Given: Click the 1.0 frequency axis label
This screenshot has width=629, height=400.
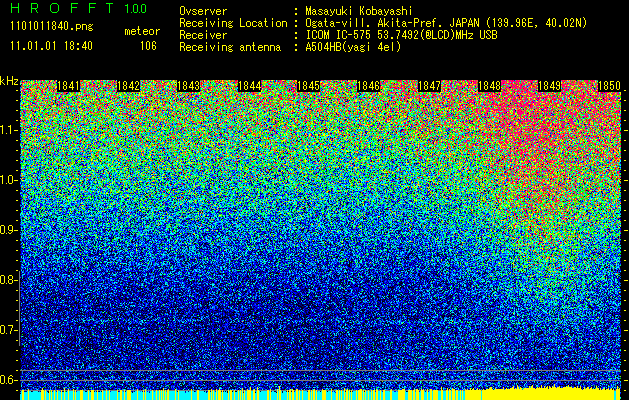Looking at the screenshot, I should [8, 180].
